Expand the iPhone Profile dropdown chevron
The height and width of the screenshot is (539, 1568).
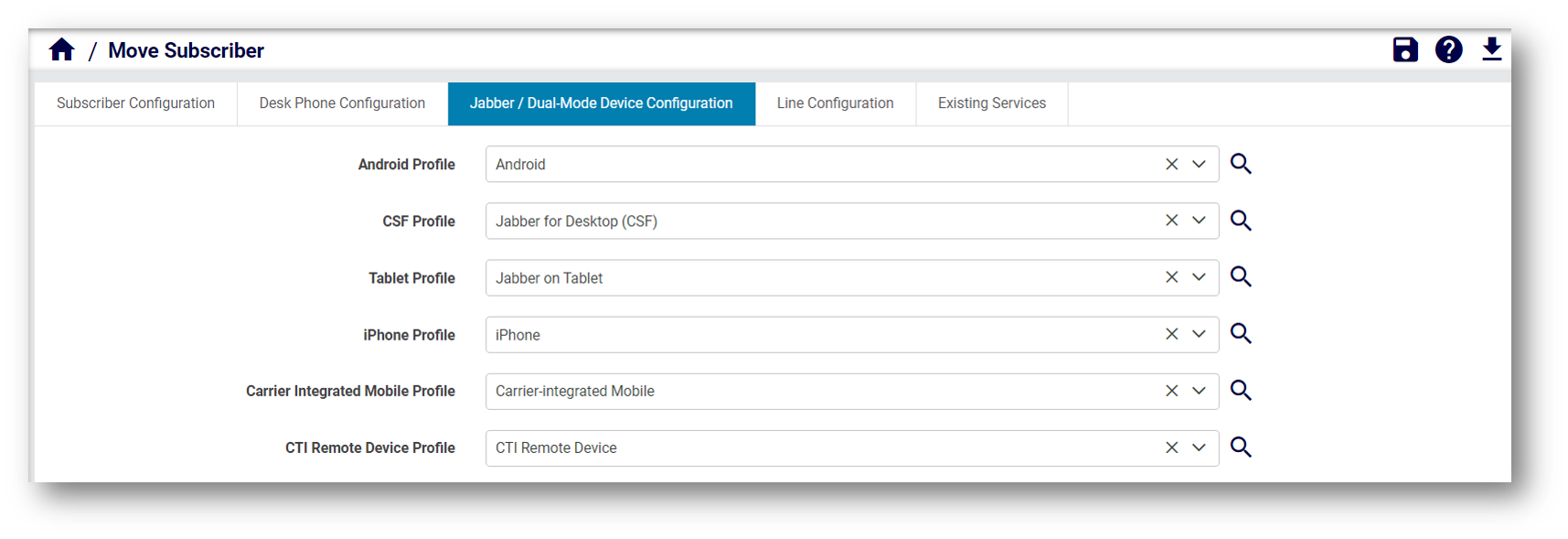pos(1199,334)
